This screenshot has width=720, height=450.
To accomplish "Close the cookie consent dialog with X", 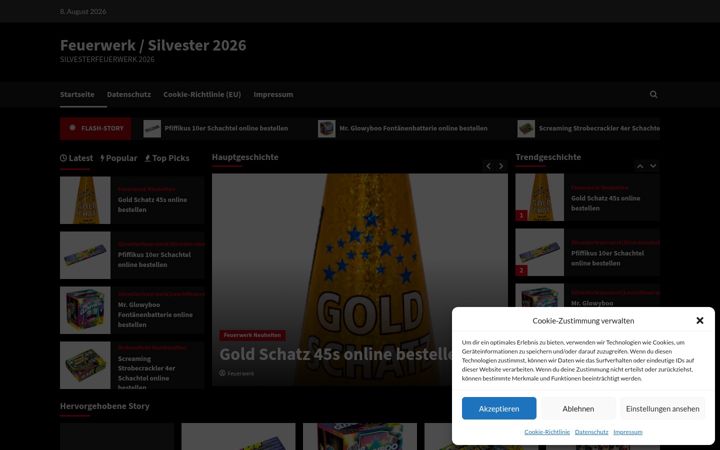I will click(x=700, y=321).
